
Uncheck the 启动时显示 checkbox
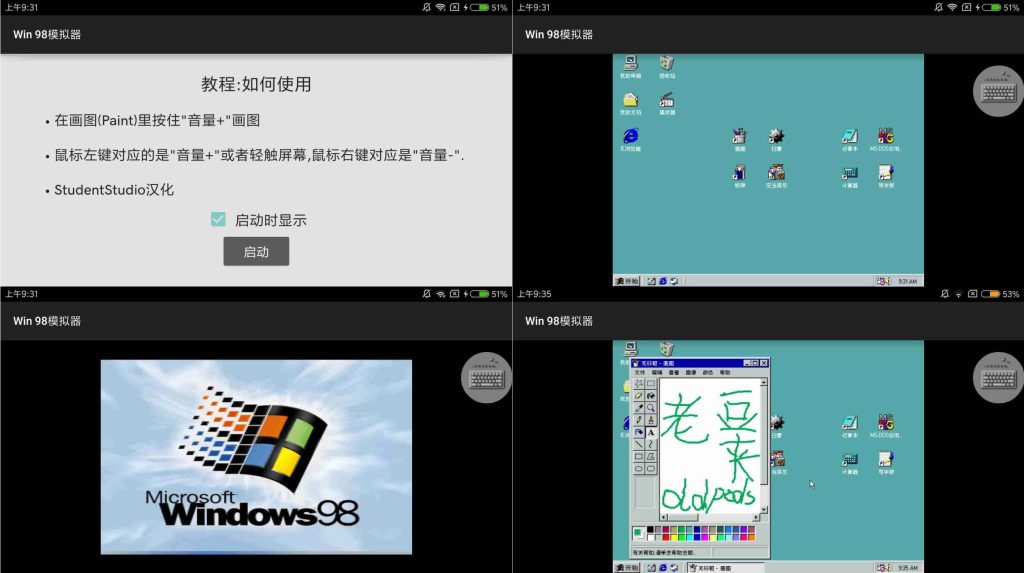pos(218,220)
